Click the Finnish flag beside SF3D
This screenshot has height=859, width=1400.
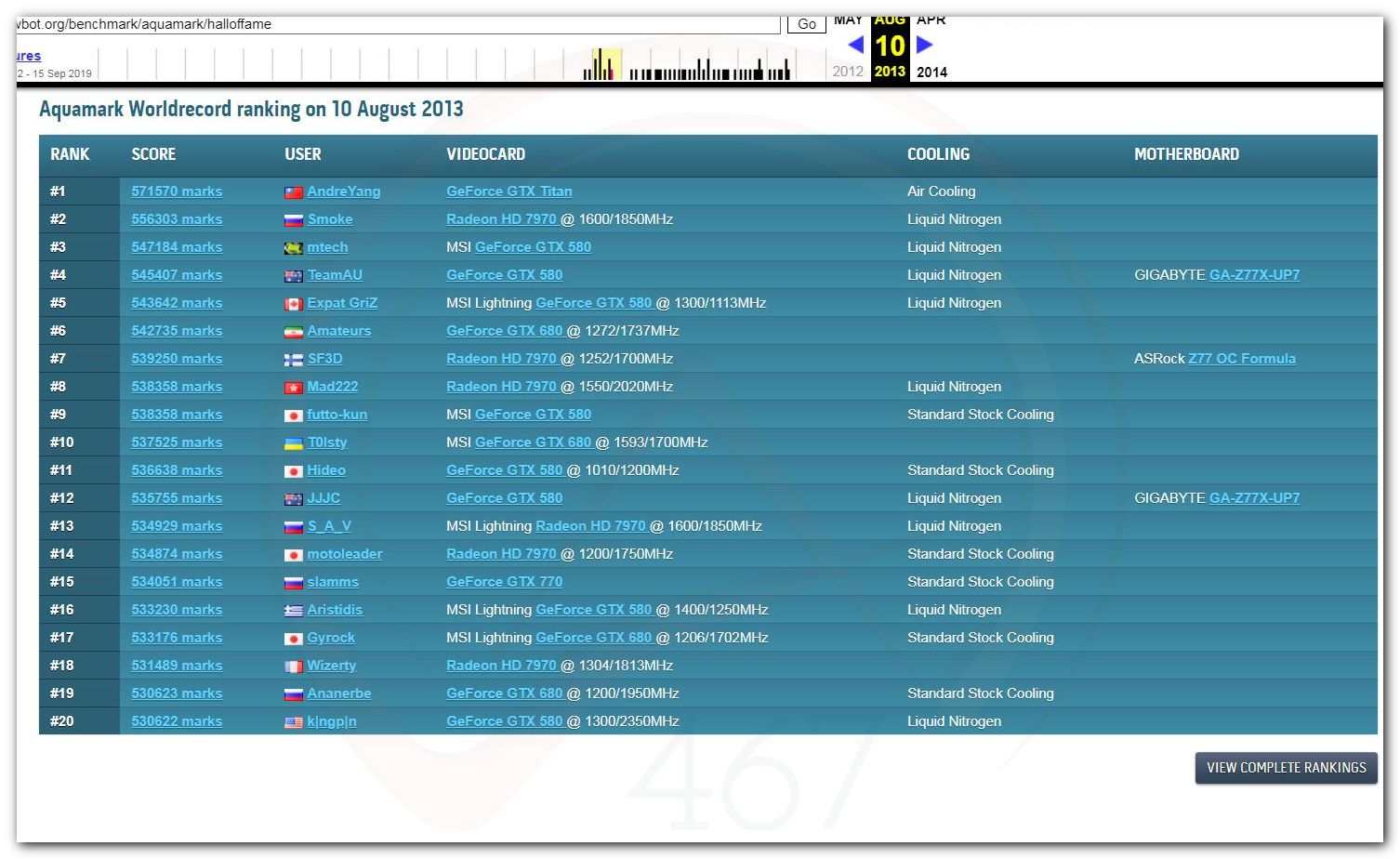point(293,360)
